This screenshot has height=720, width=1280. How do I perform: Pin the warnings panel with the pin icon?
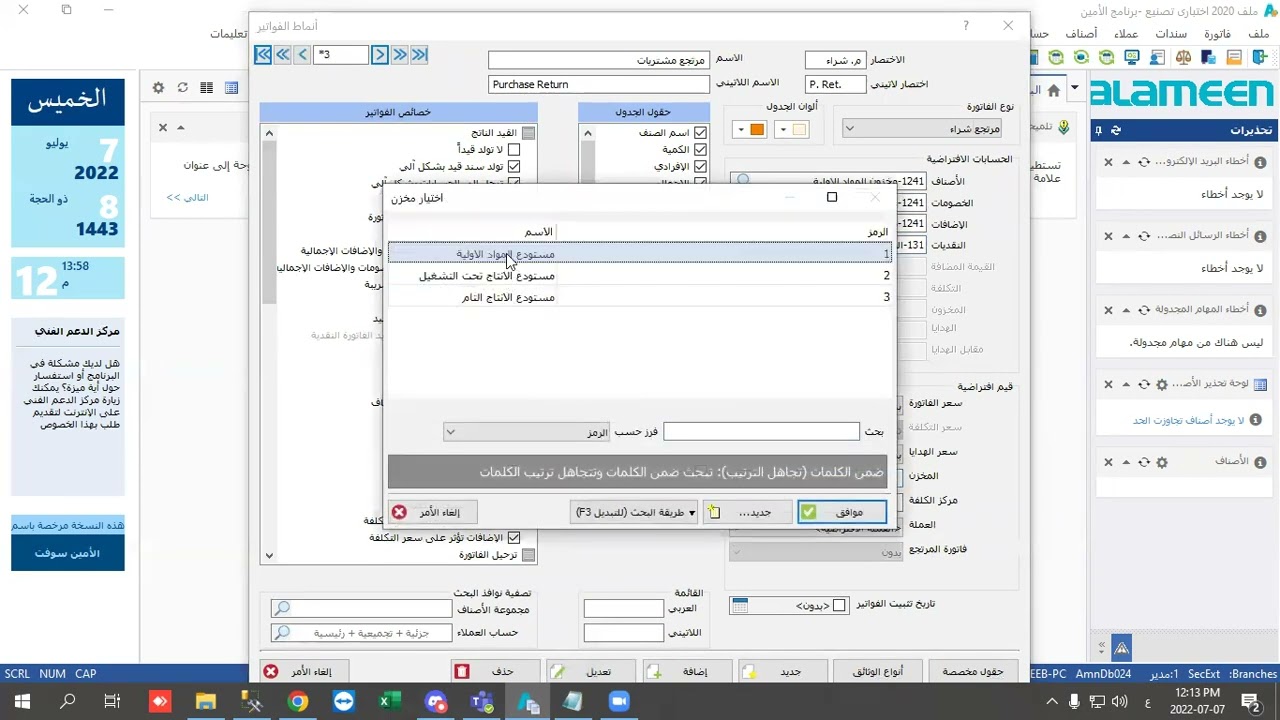pyautogui.click(x=1098, y=130)
